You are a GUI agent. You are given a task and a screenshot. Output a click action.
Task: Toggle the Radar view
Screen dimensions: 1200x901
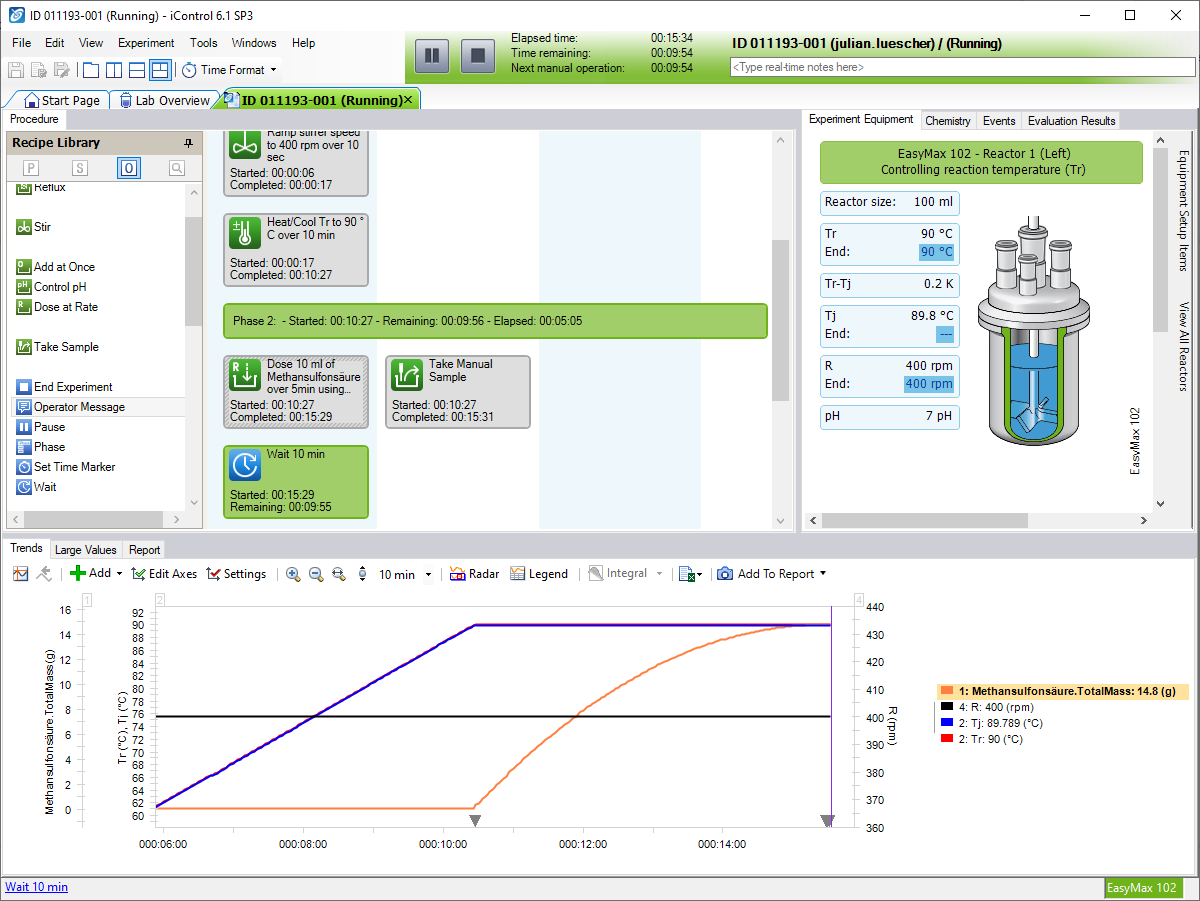tap(474, 574)
